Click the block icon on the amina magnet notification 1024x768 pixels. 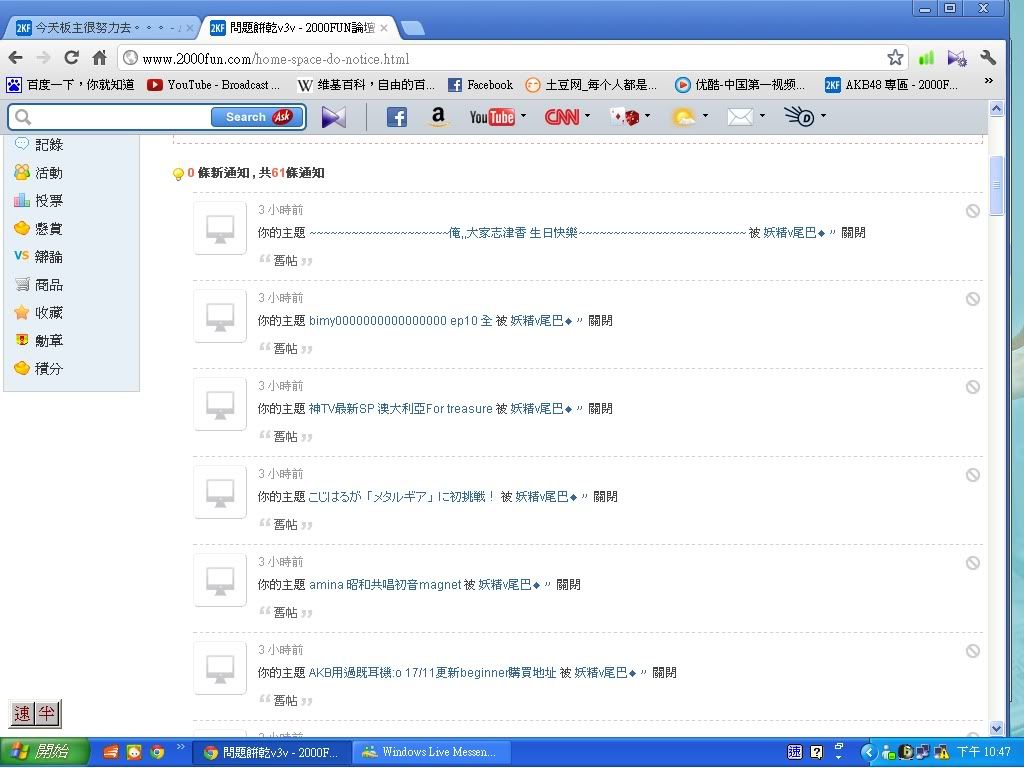click(972, 563)
